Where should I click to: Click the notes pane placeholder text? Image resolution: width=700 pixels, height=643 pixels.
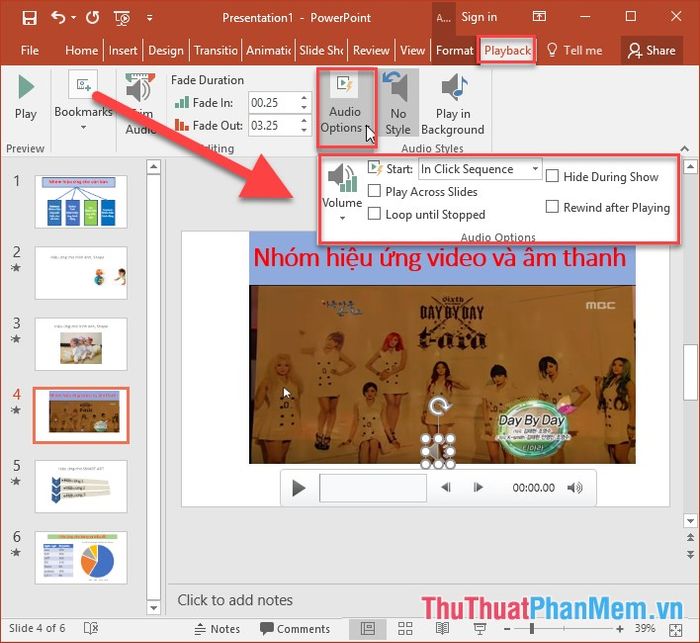pyautogui.click(x=235, y=600)
